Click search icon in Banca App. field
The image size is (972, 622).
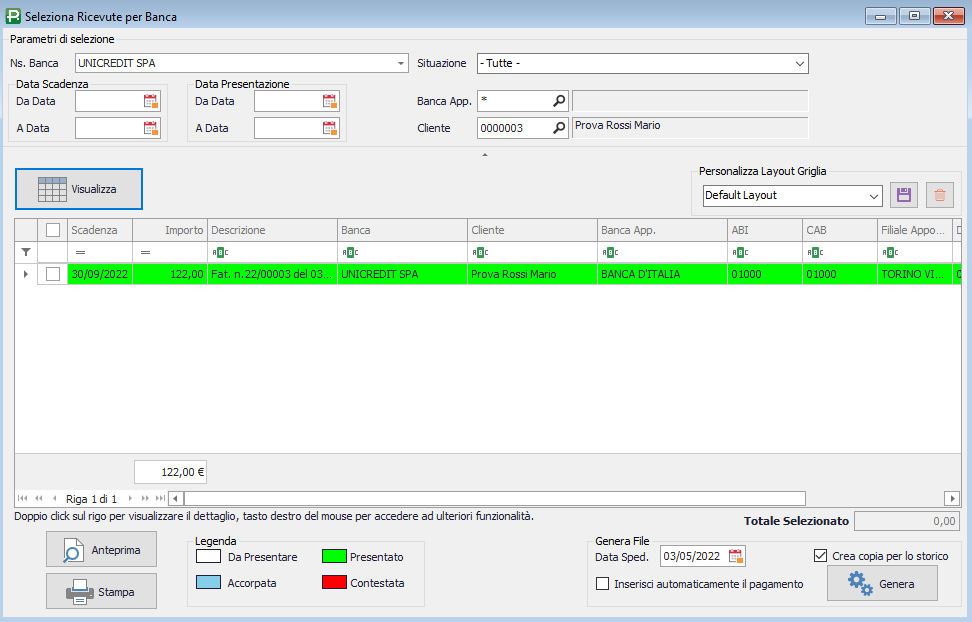pyautogui.click(x=559, y=101)
